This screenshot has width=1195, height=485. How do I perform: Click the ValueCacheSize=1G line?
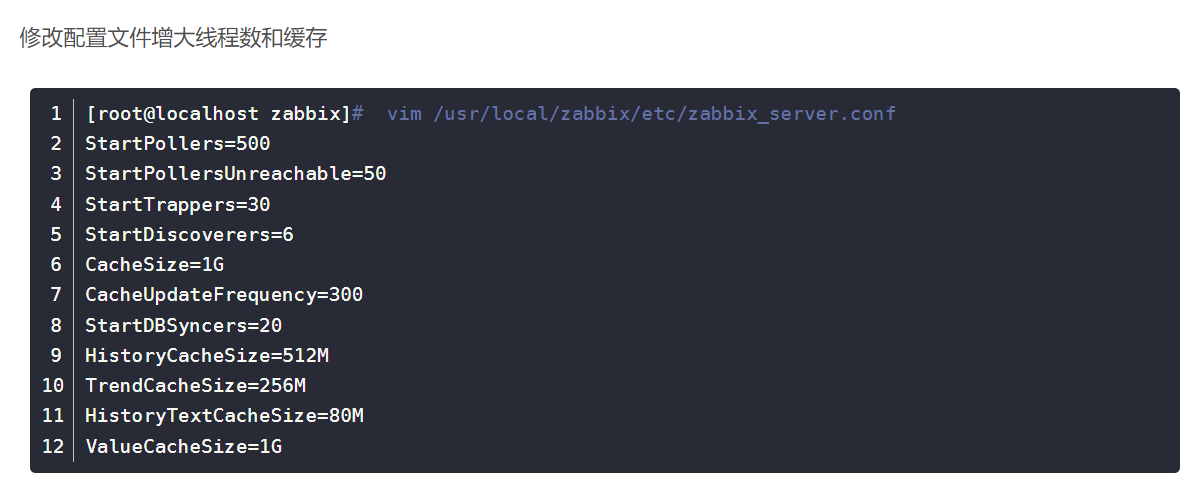pyautogui.click(x=184, y=446)
